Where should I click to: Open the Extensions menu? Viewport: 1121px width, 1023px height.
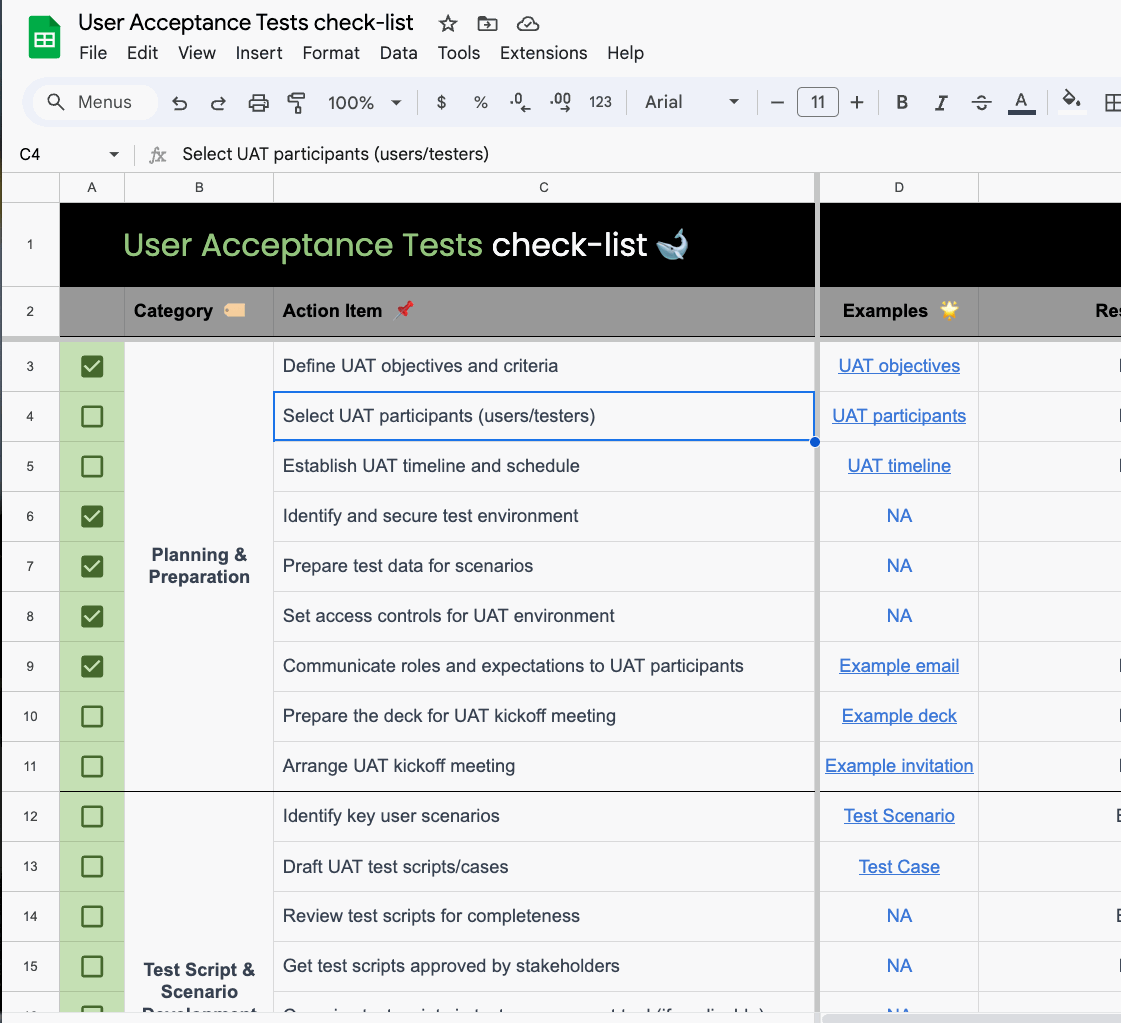(x=543, y=53)
